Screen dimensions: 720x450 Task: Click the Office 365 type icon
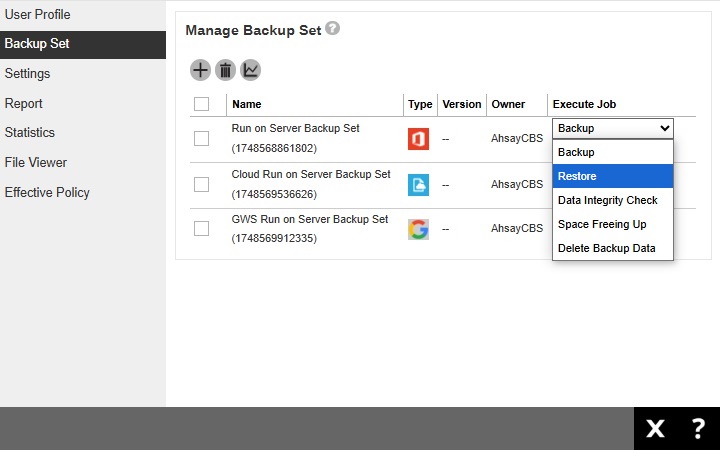tap(418, 139)
